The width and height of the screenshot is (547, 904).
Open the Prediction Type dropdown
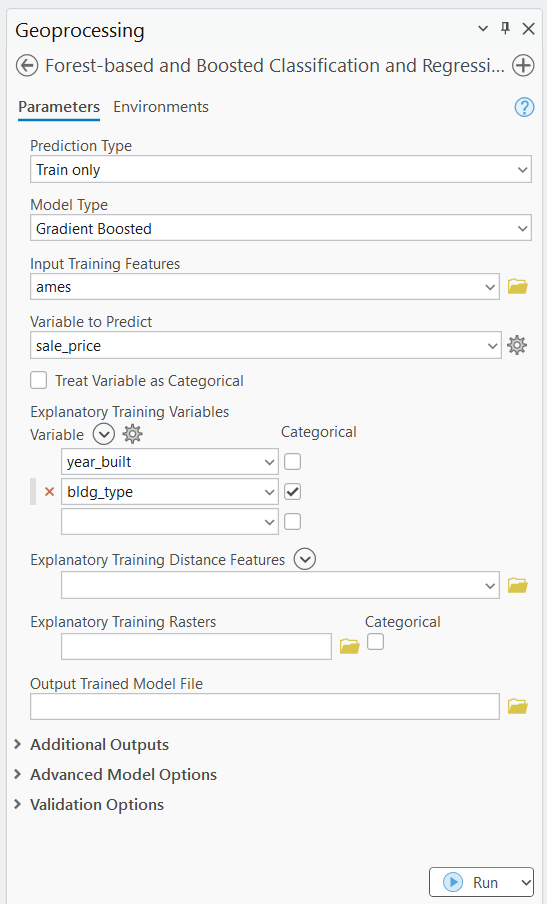pos(281,170)
